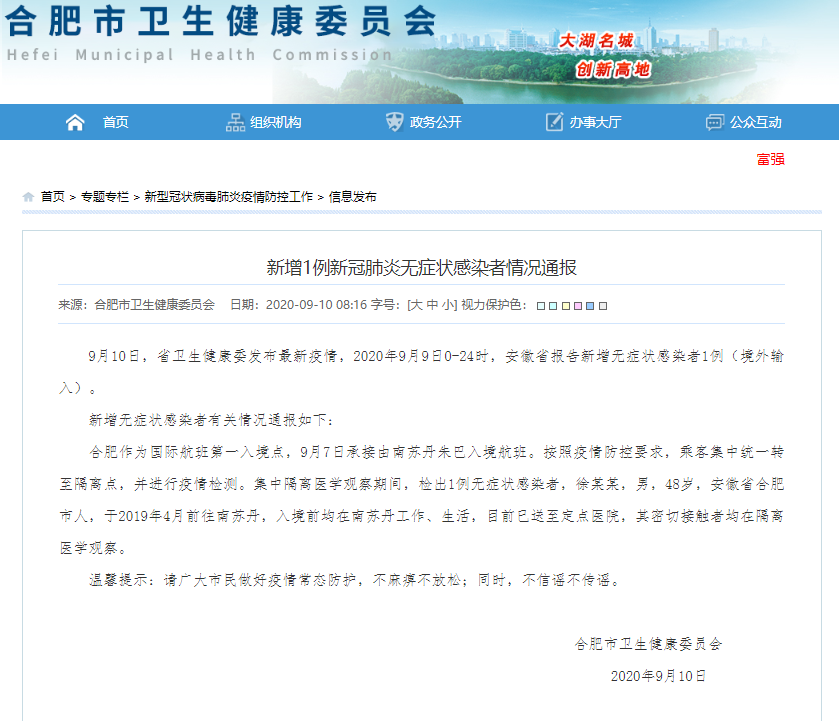Click the 办事大厅 pencil-and-paper icon
The height and width of the screenshot is (721, 839).
[x=554, y=122]
